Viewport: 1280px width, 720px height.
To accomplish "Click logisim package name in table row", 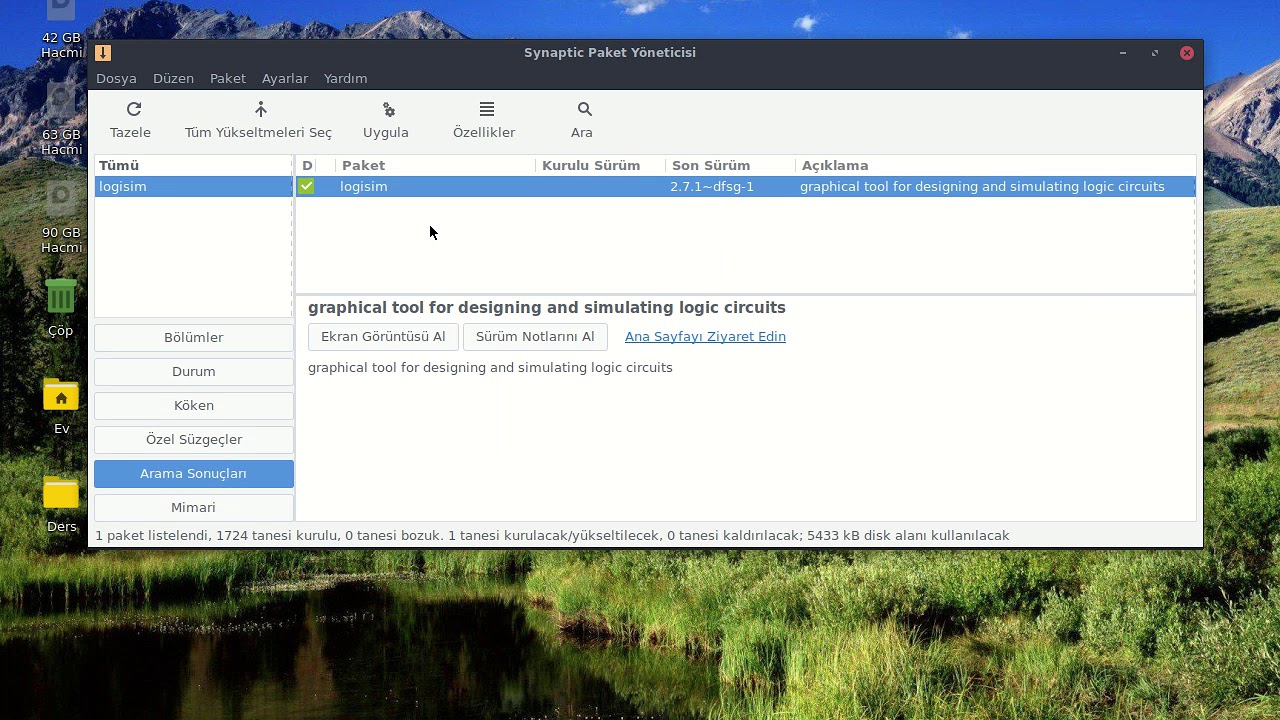I will click(x=364, y=186).
